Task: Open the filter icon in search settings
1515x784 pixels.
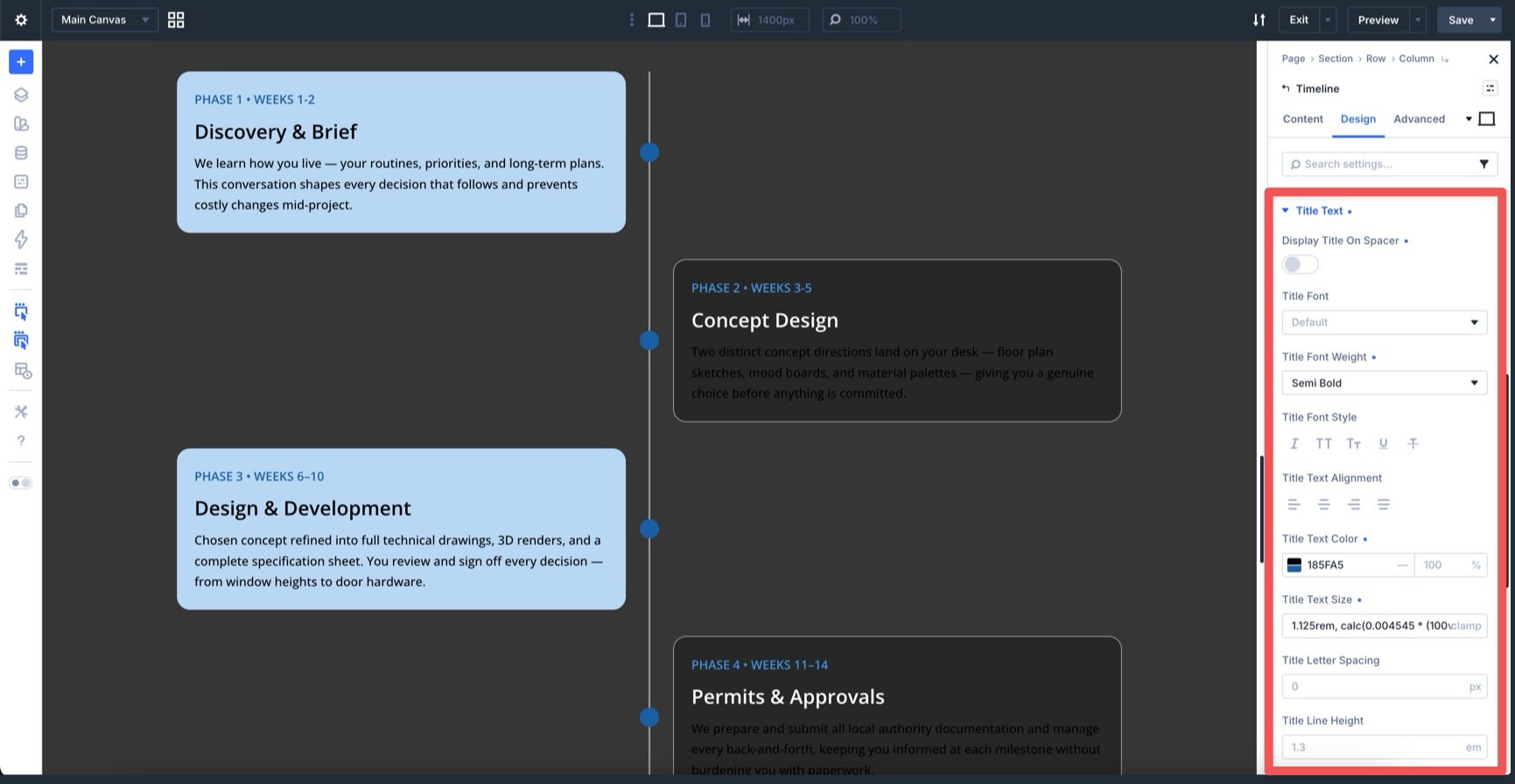Action: (1483, 164)
